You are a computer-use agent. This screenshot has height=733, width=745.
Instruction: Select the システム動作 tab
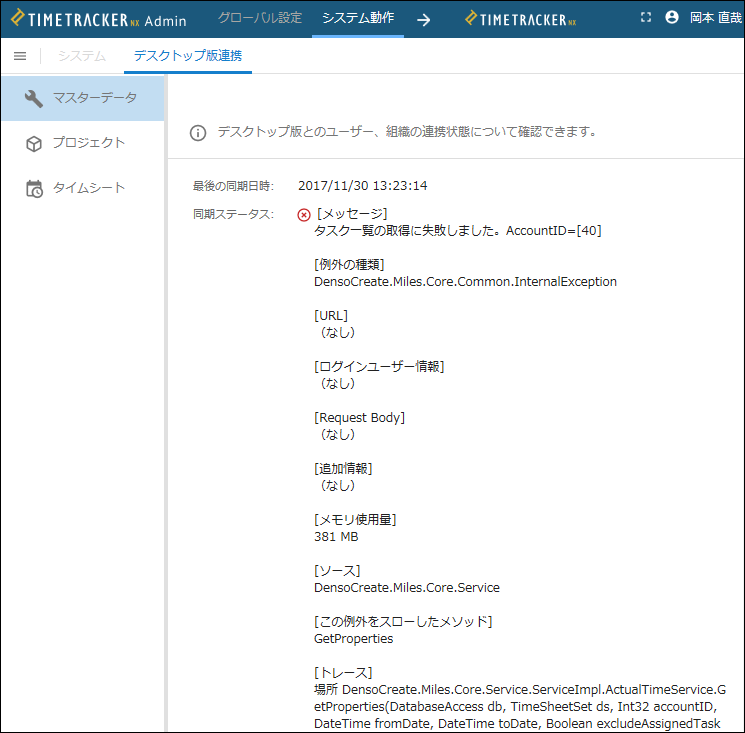357,18
